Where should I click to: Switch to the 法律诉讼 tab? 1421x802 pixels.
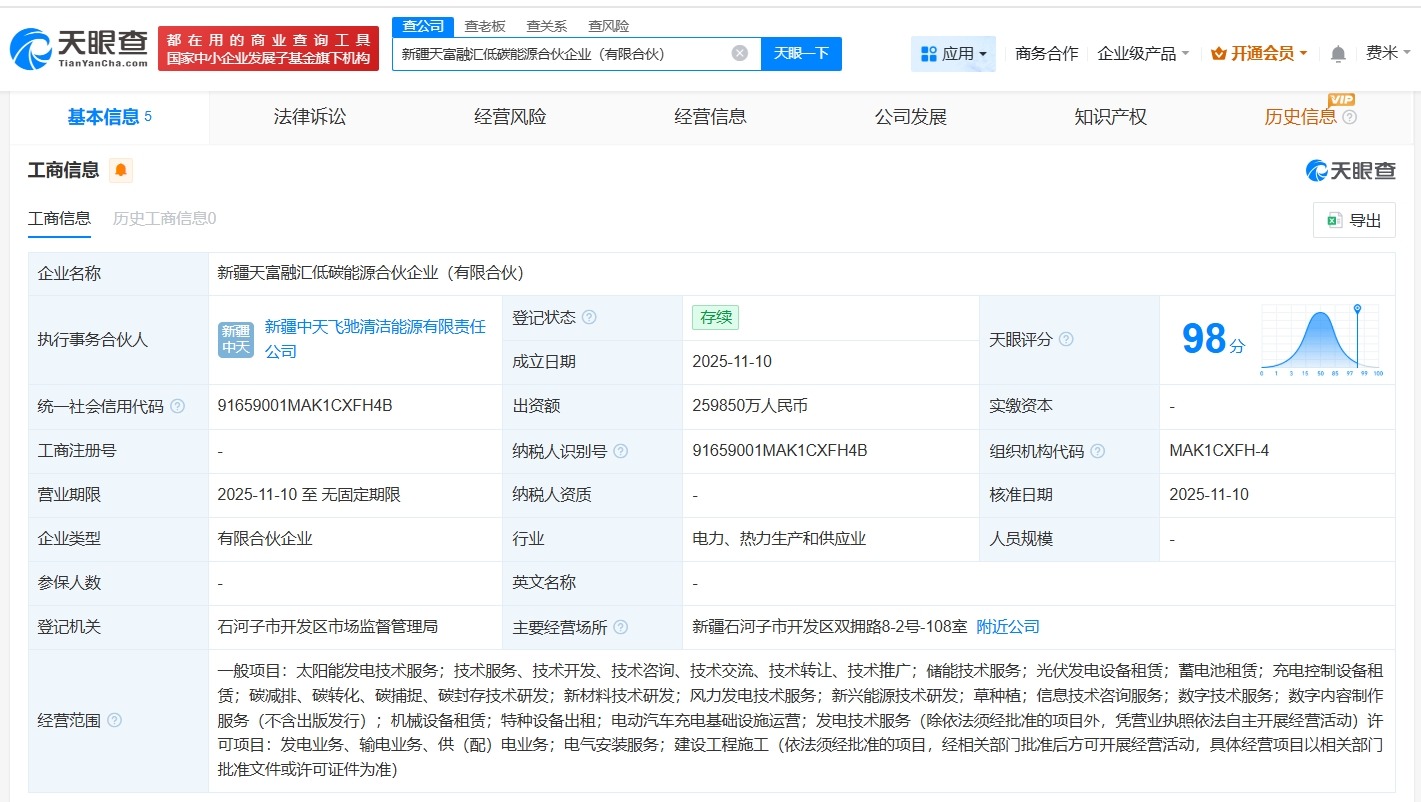[309, 116]
